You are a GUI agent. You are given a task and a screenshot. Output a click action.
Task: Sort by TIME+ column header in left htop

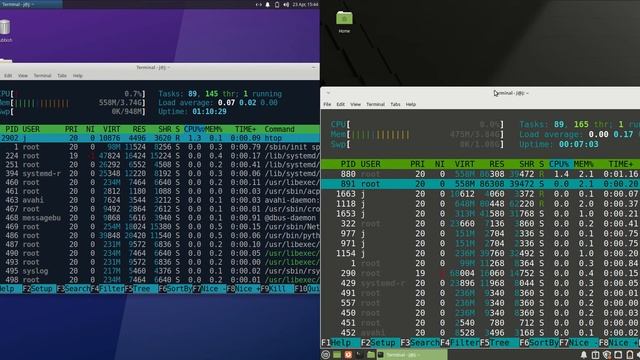click(245, 129)
